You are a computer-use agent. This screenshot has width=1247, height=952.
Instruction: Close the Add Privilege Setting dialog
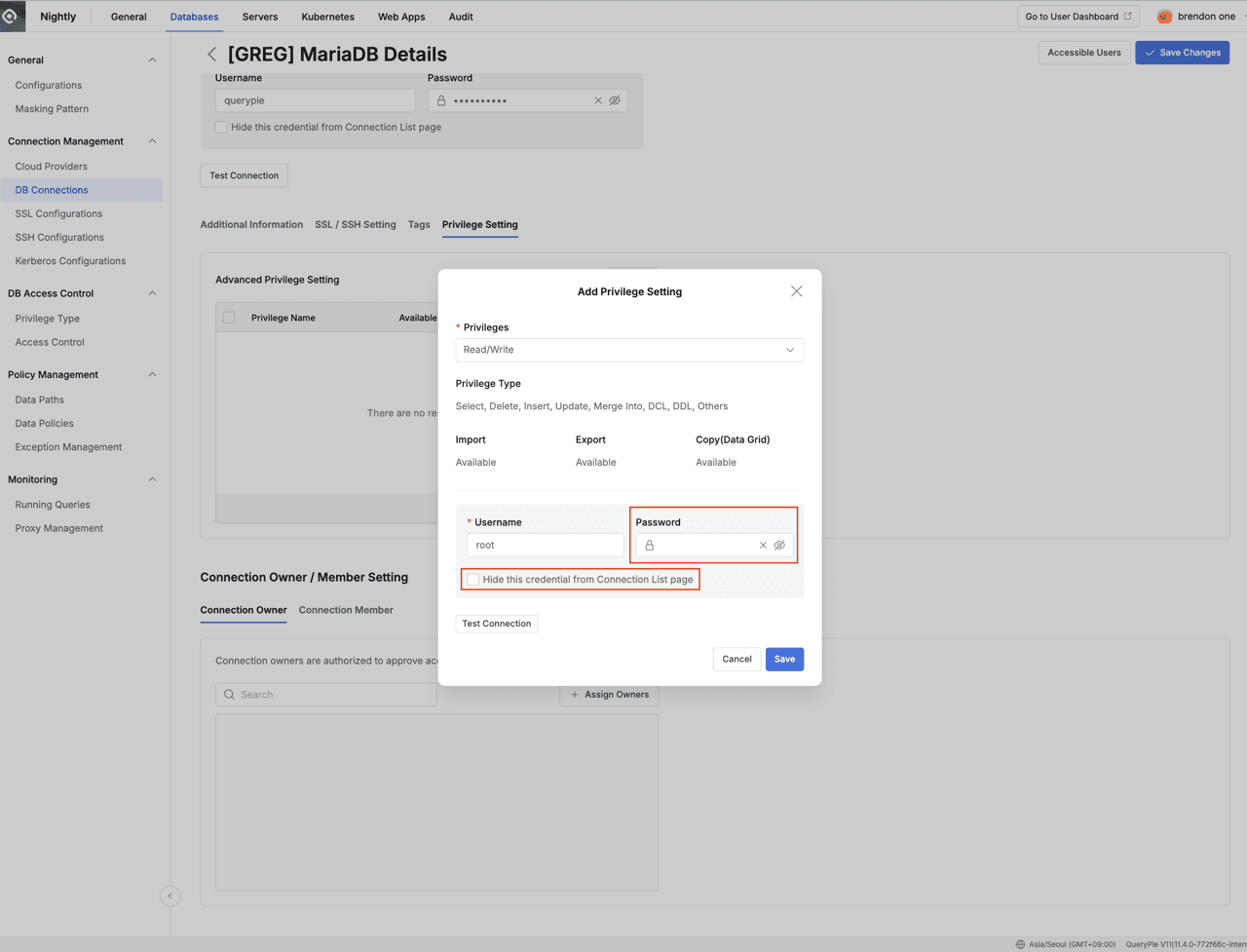(x=796, y=291)
